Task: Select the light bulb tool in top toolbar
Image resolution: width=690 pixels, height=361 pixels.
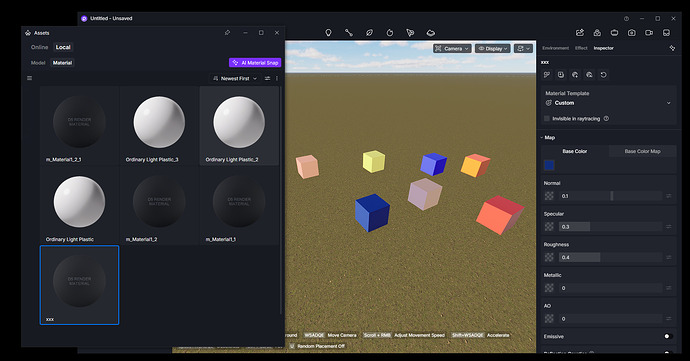Action: point(328,33)
